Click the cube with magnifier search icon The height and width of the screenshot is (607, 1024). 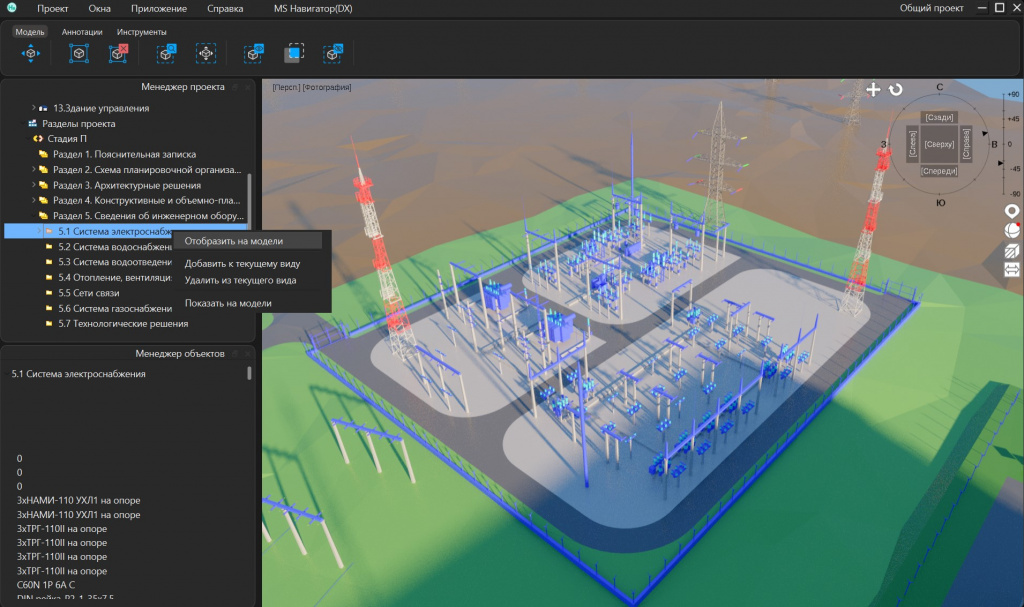(167, 53)
